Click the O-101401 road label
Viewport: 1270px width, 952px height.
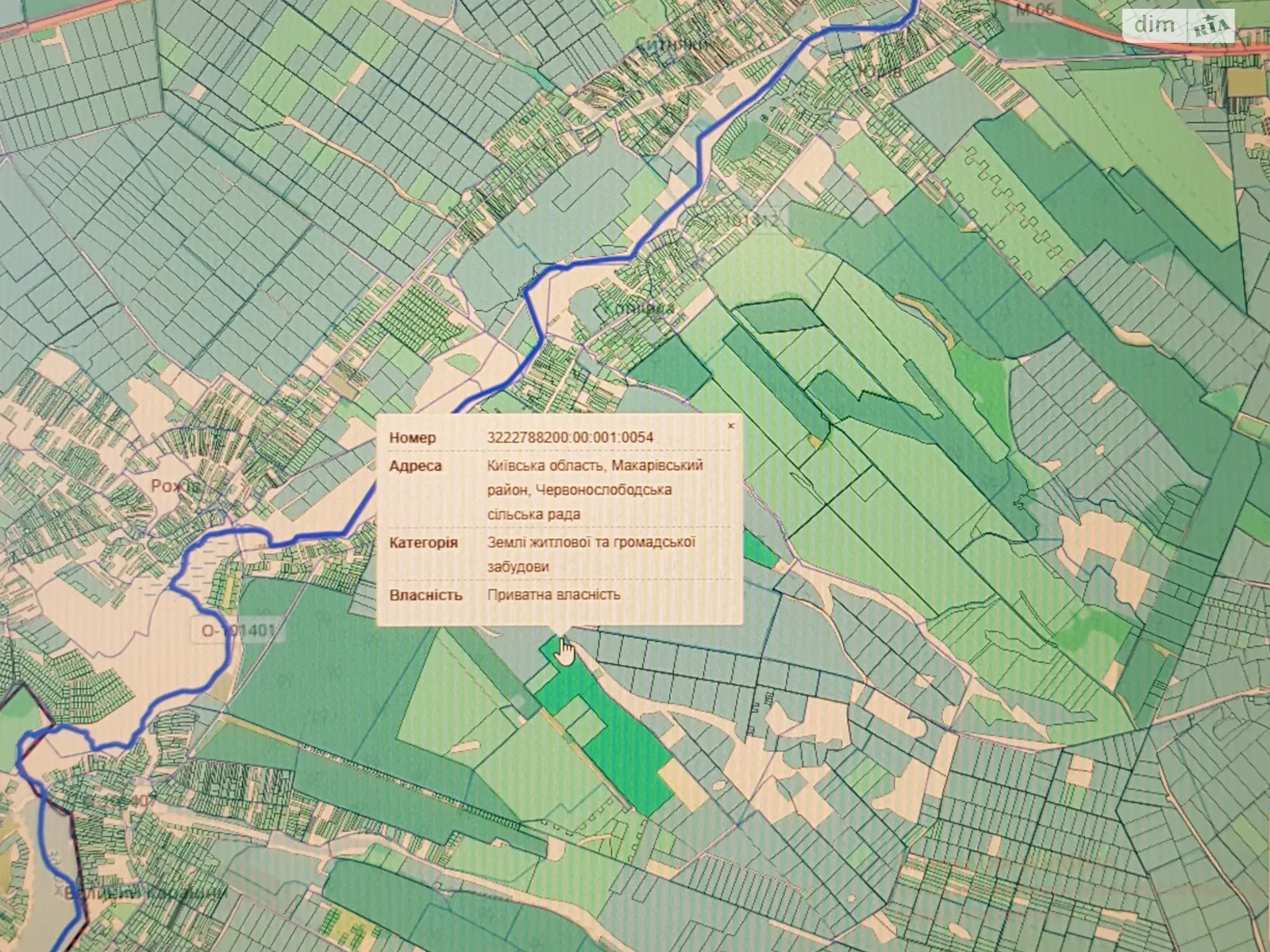[x=237, y=631]
